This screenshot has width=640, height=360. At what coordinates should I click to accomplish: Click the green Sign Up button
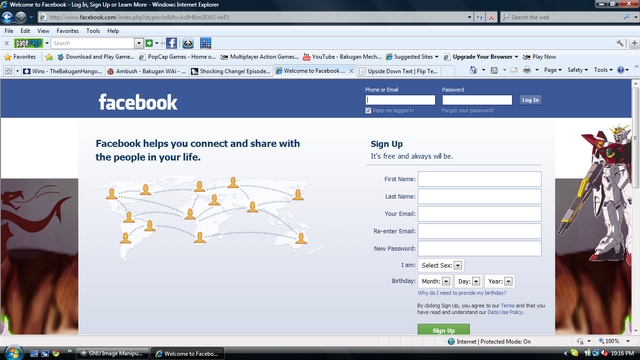(x=444, y=330)
